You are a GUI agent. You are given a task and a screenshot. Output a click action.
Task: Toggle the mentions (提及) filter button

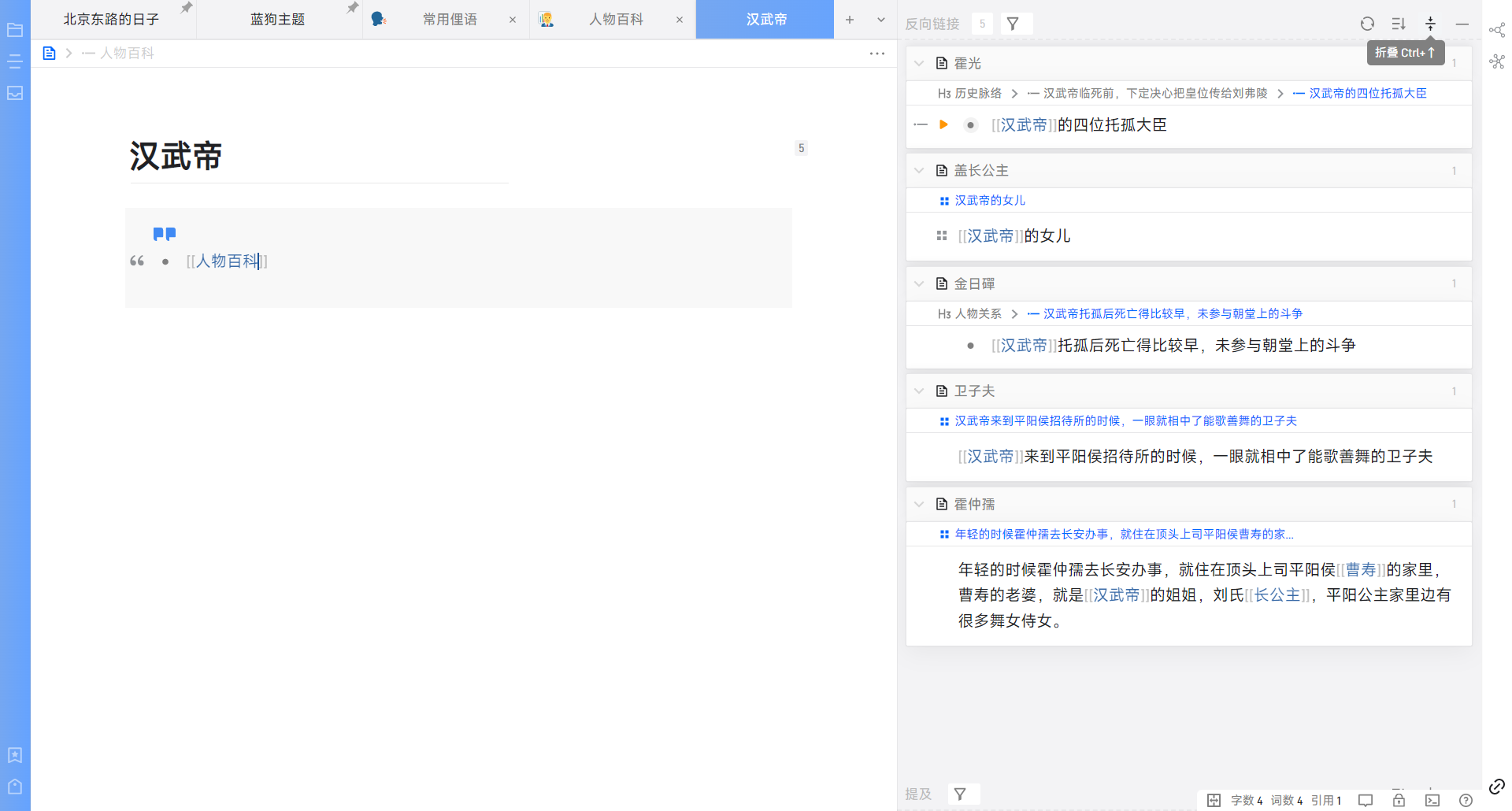pyautogui.click(x=960, y=794)
